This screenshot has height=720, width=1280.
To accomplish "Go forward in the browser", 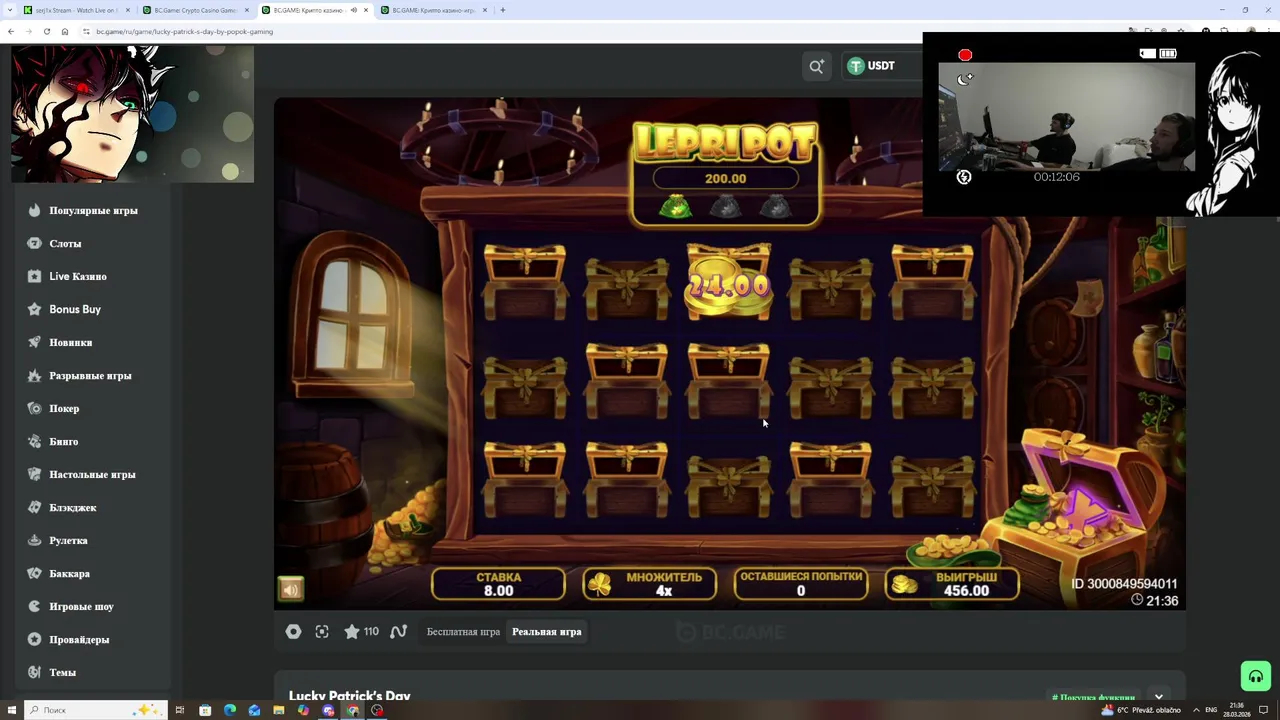I will click(x=29, y=32).
